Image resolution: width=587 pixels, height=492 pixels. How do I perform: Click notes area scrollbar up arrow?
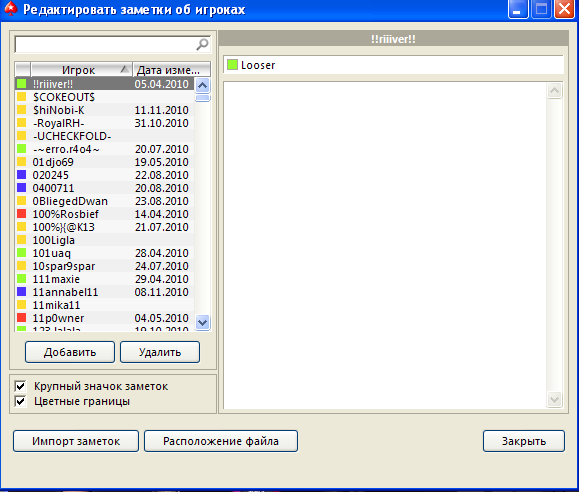coord(554,91)
